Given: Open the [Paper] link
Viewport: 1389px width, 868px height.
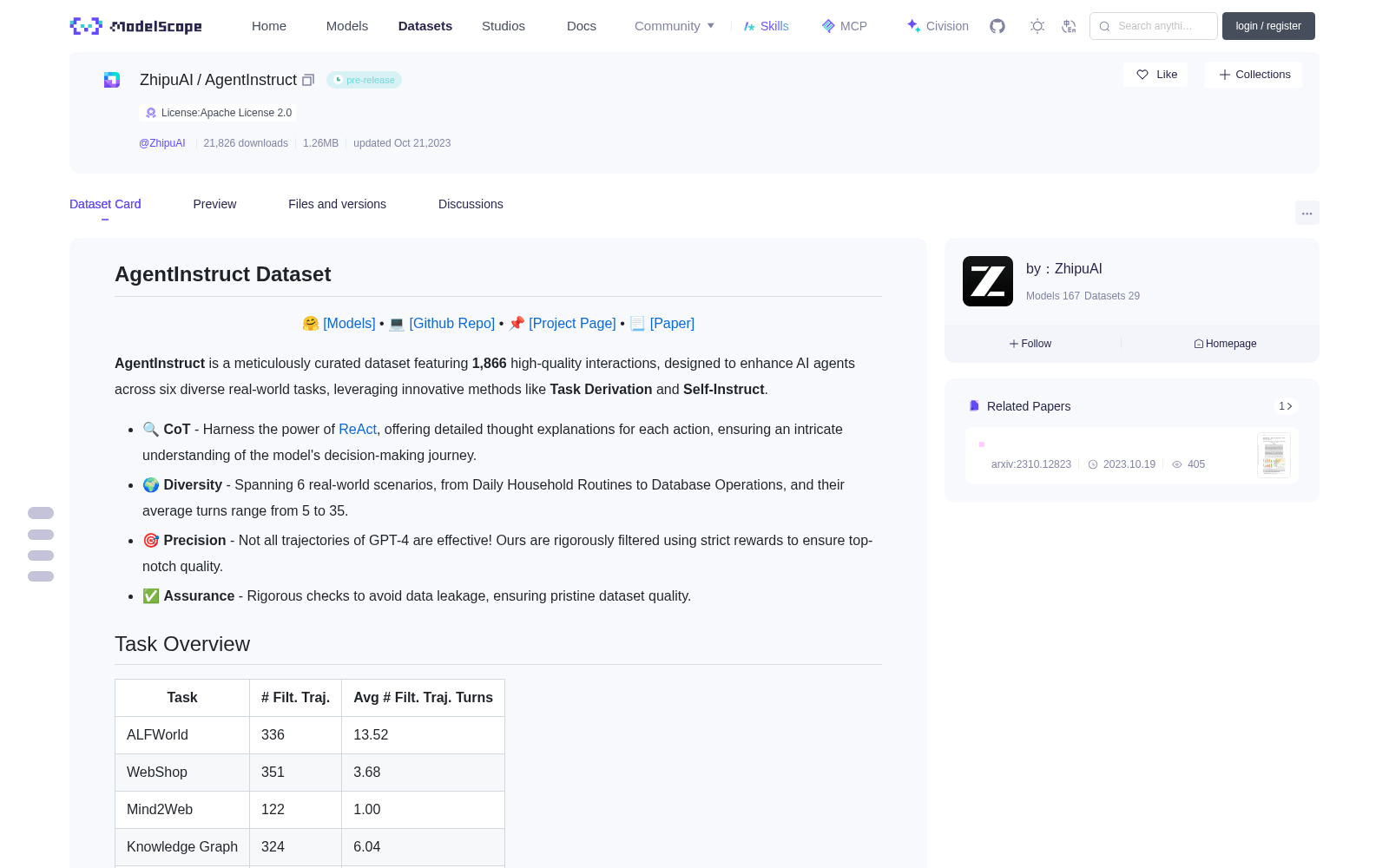Looking at the screenshot, I should point(672,323).
